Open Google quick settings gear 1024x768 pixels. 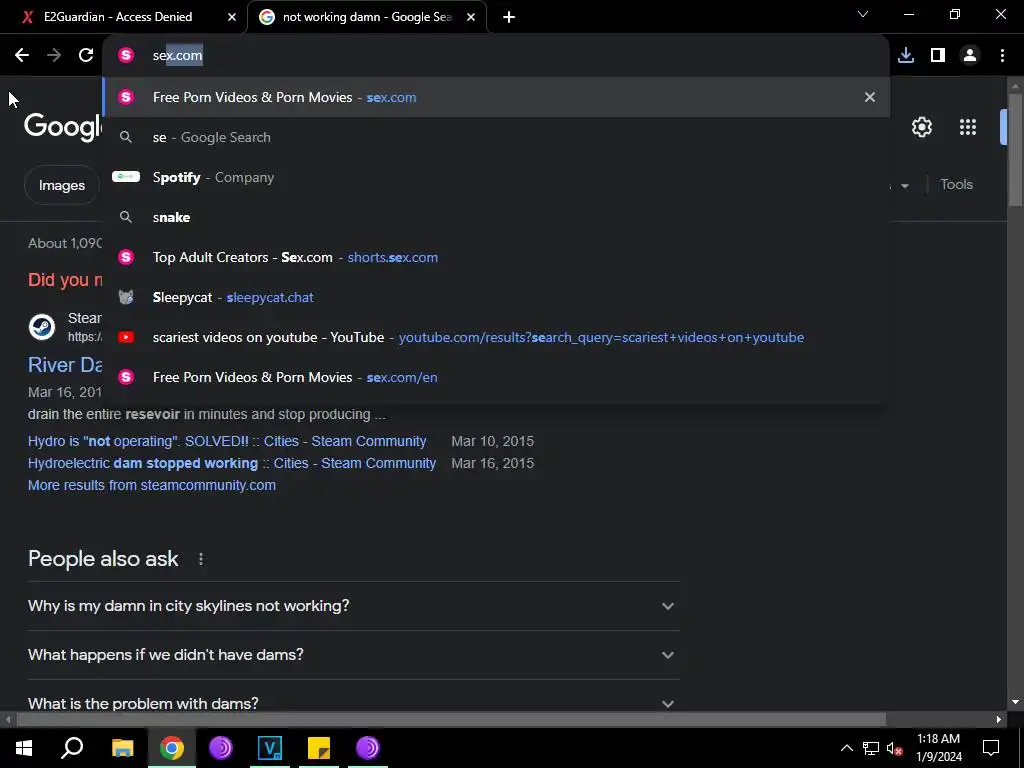click(921, 127)
